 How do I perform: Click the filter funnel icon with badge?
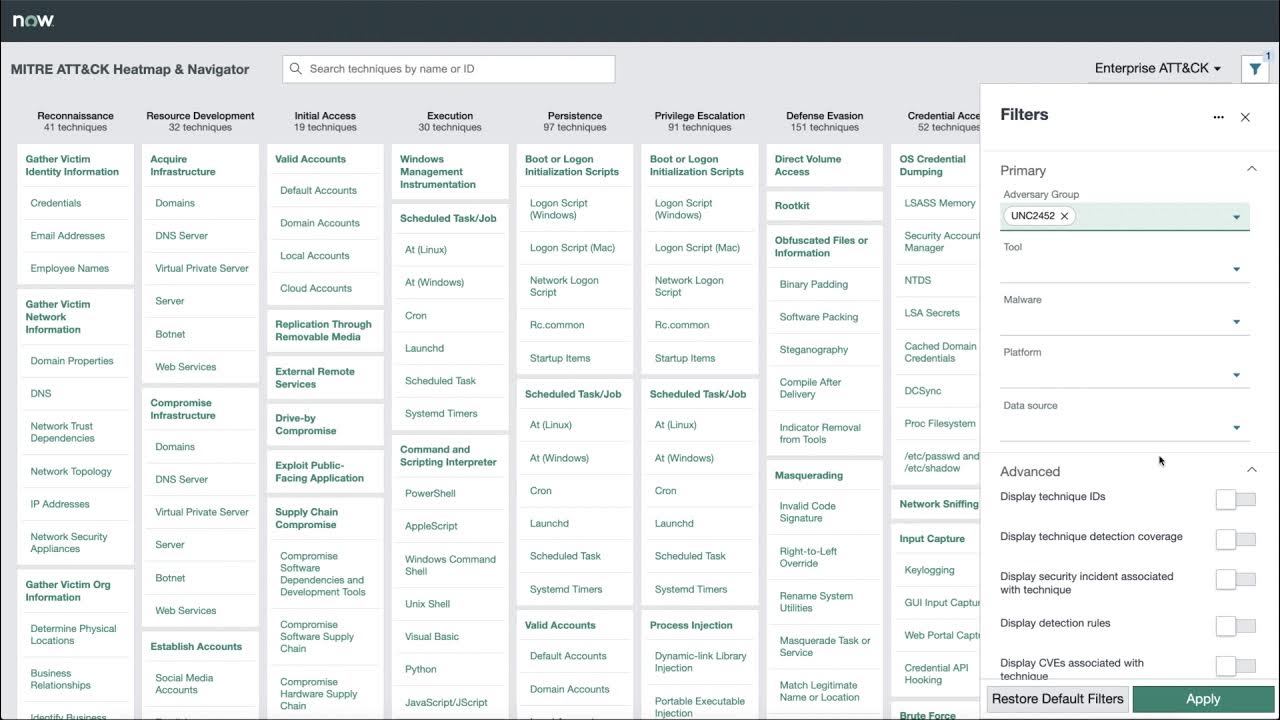pos(1255,68)
